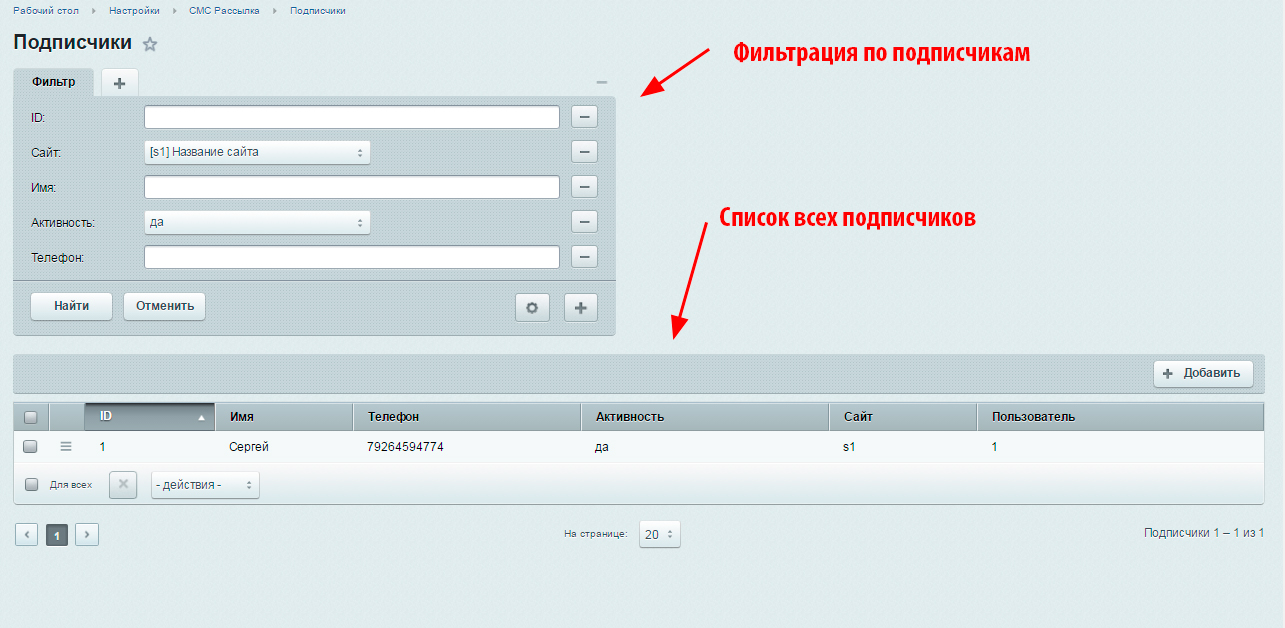Image resolution: width=1285 pixels, height=628 pixels.
Task: Open СМС Рассылка breadcrumb item
Action: point(224,10)
